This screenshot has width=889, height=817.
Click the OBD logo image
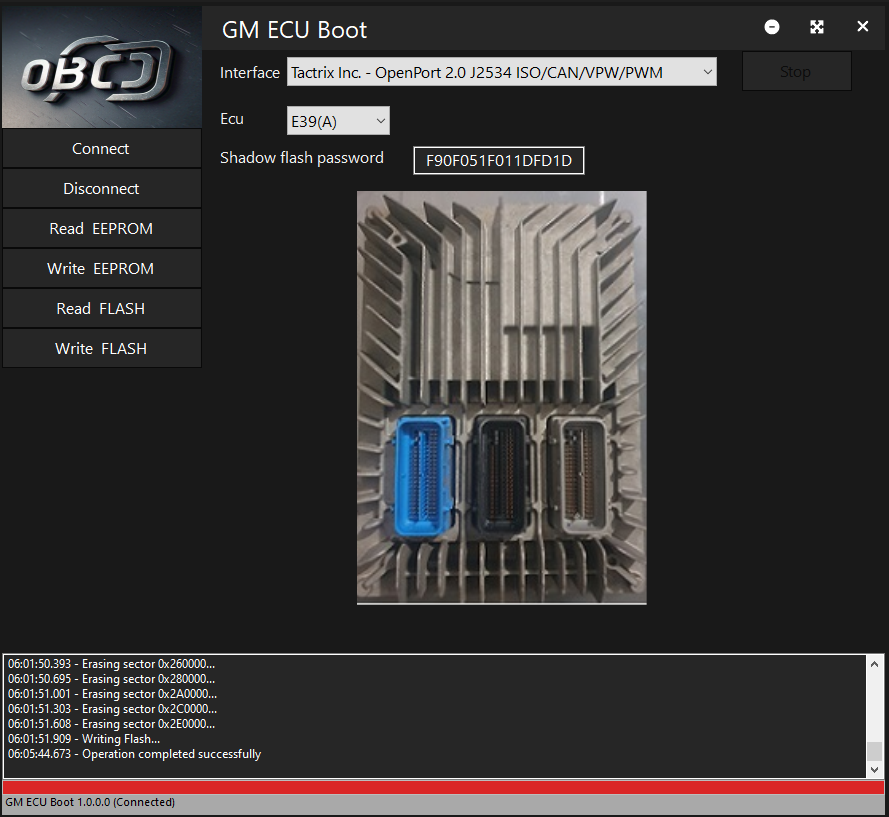point(102,67)
